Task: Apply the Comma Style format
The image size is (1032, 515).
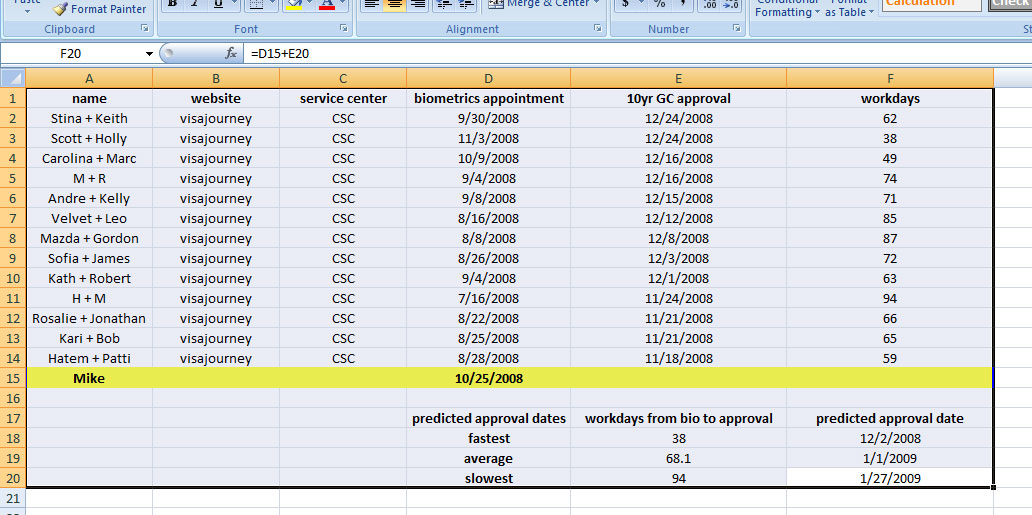Action: pyautogui.click(x=683, y=4)
